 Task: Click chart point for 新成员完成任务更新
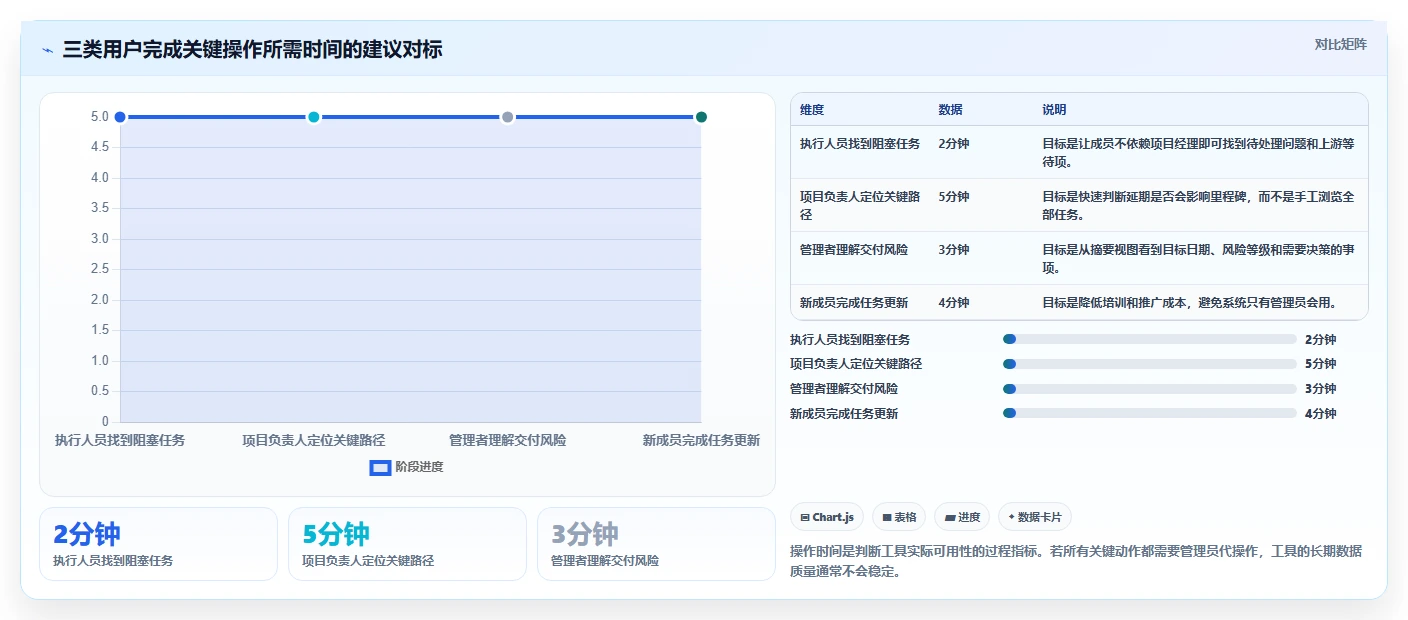(x=701, y=117)
